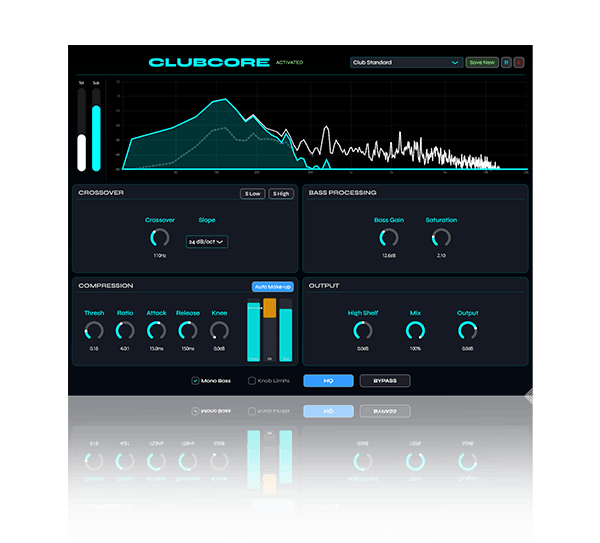Viewport: 600px width, 543px height.
Task: Click the compression input level meter
Action: [254, 330]
